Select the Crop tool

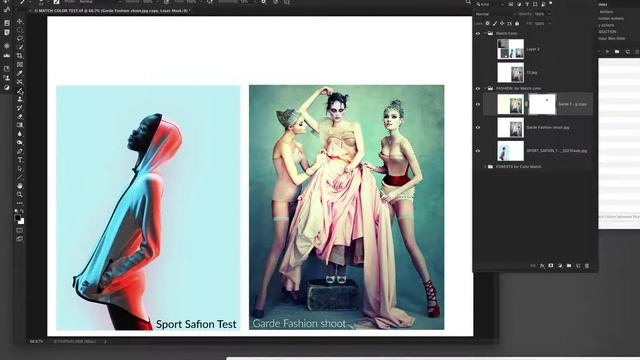click(20, 56)
